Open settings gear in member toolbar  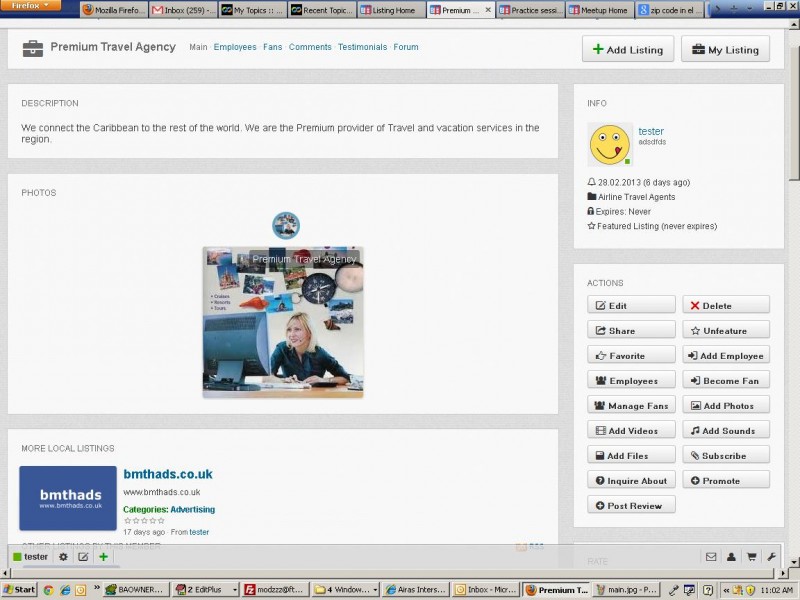(63, 557)
